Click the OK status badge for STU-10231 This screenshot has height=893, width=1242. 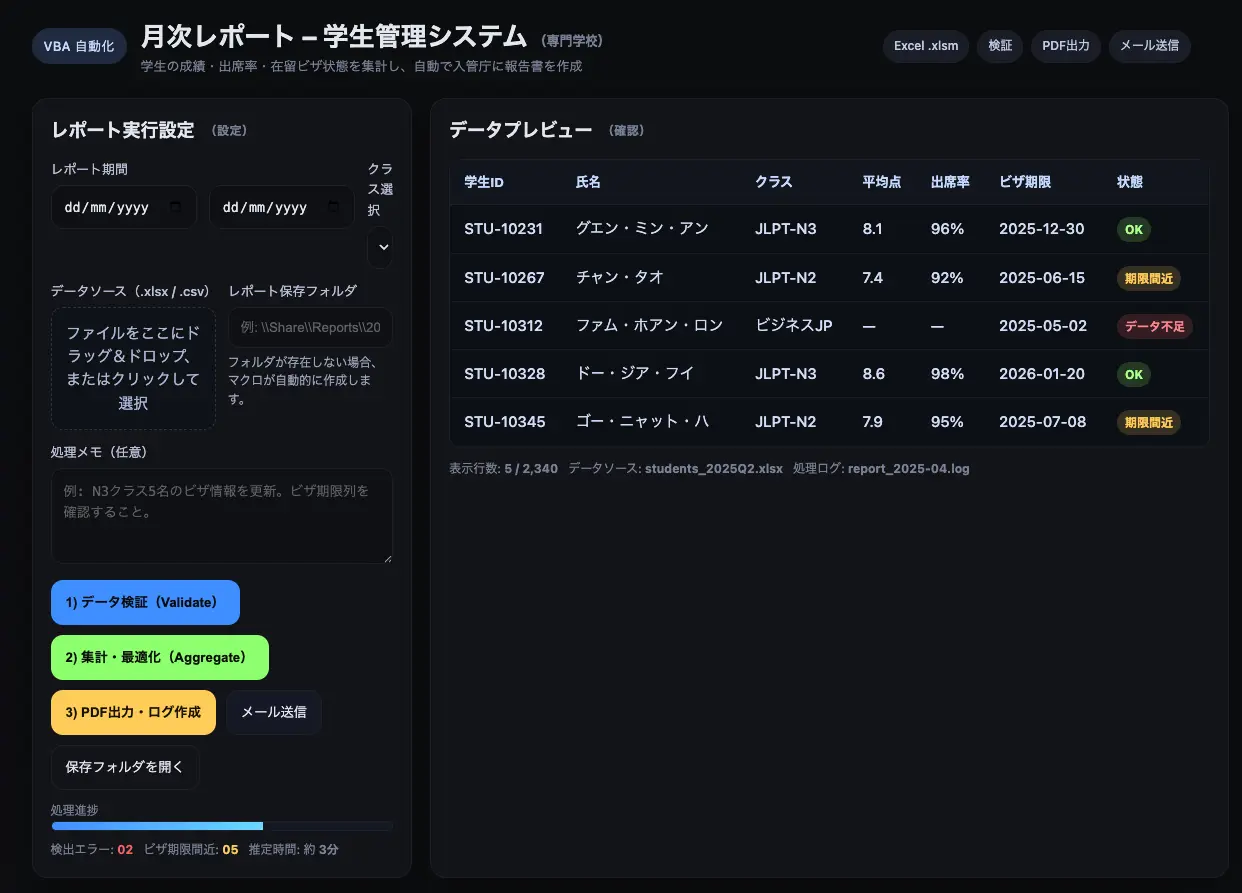[1134, 230]
